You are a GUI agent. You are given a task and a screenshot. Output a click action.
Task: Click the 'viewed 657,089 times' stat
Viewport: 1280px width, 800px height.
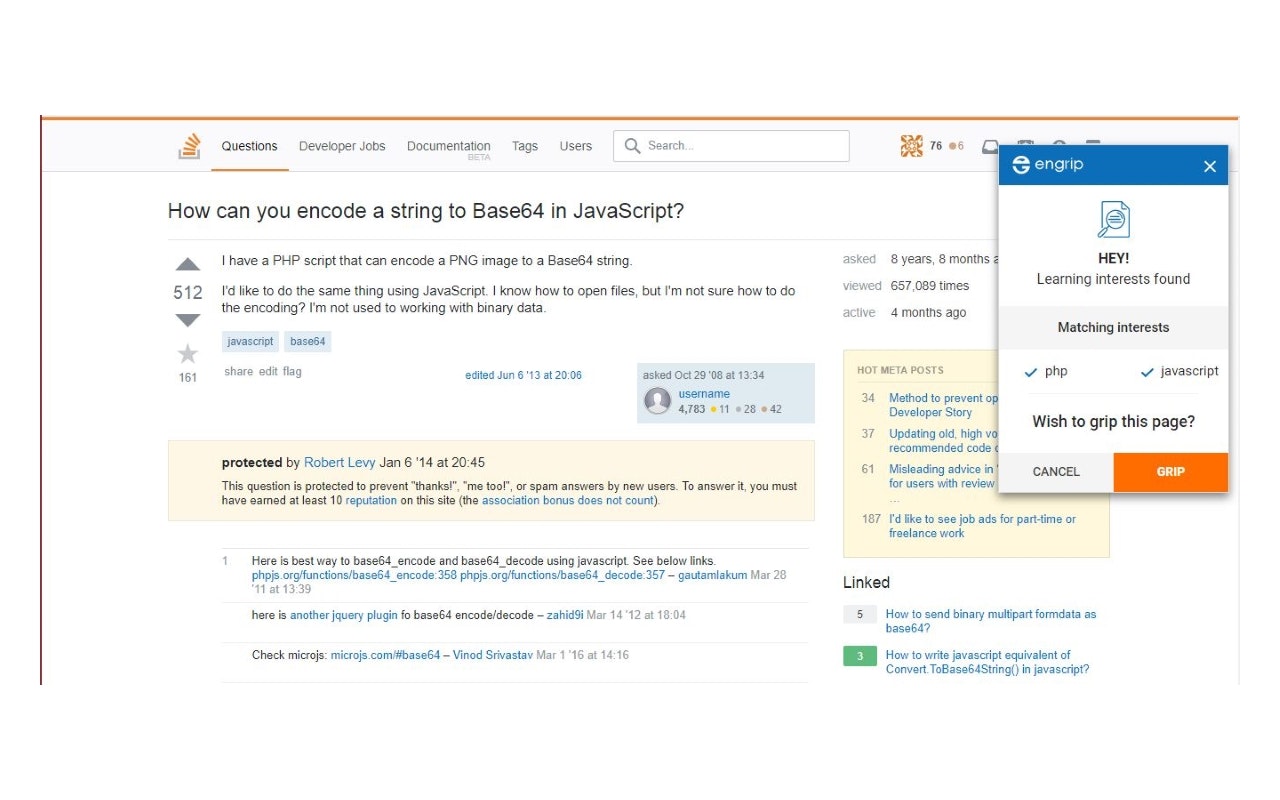coord(906,286)
